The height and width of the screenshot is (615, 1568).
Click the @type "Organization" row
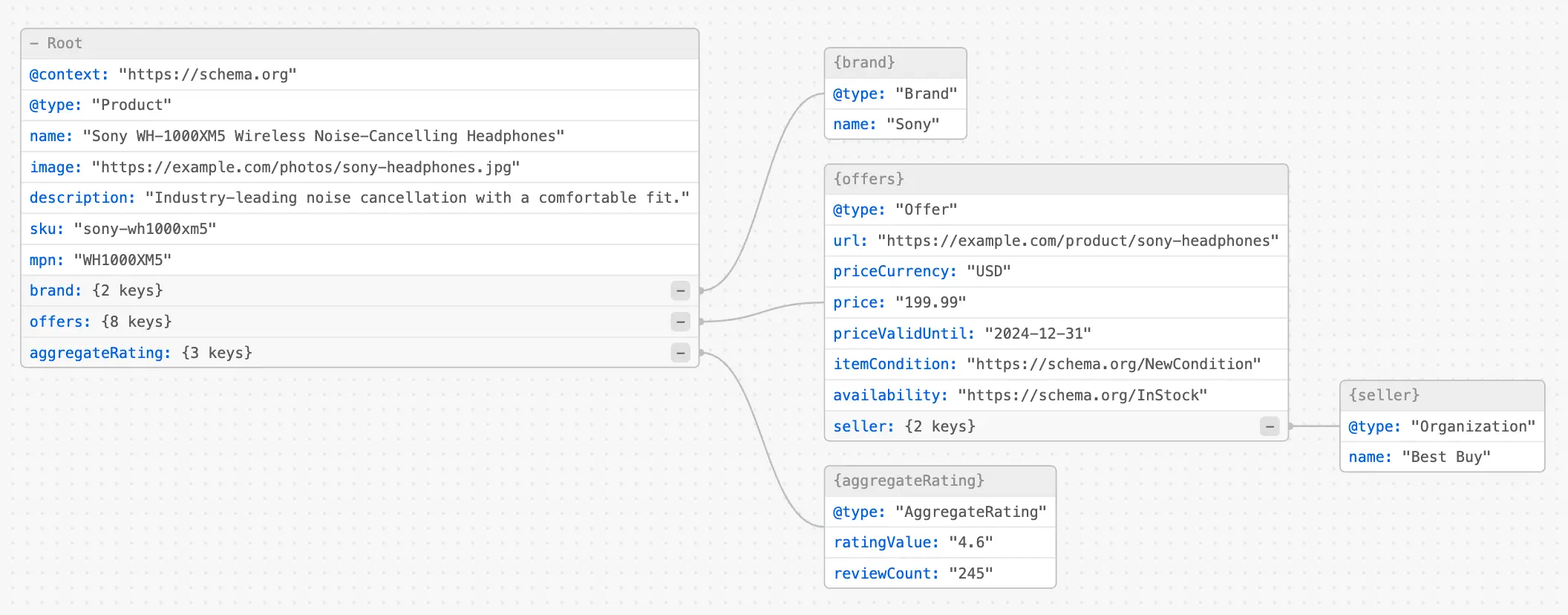[x=1443, y=426]
